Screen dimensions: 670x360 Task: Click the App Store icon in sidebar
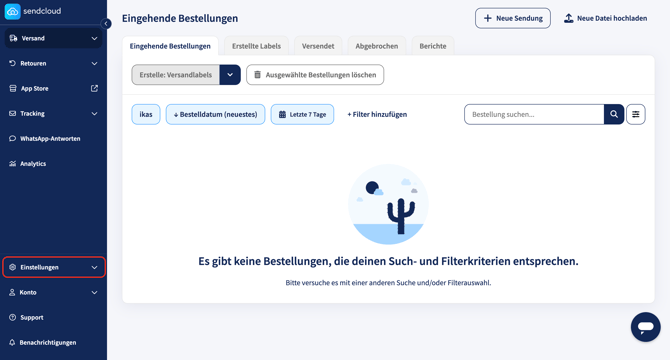pyautogui.click(x=13, y=88)
